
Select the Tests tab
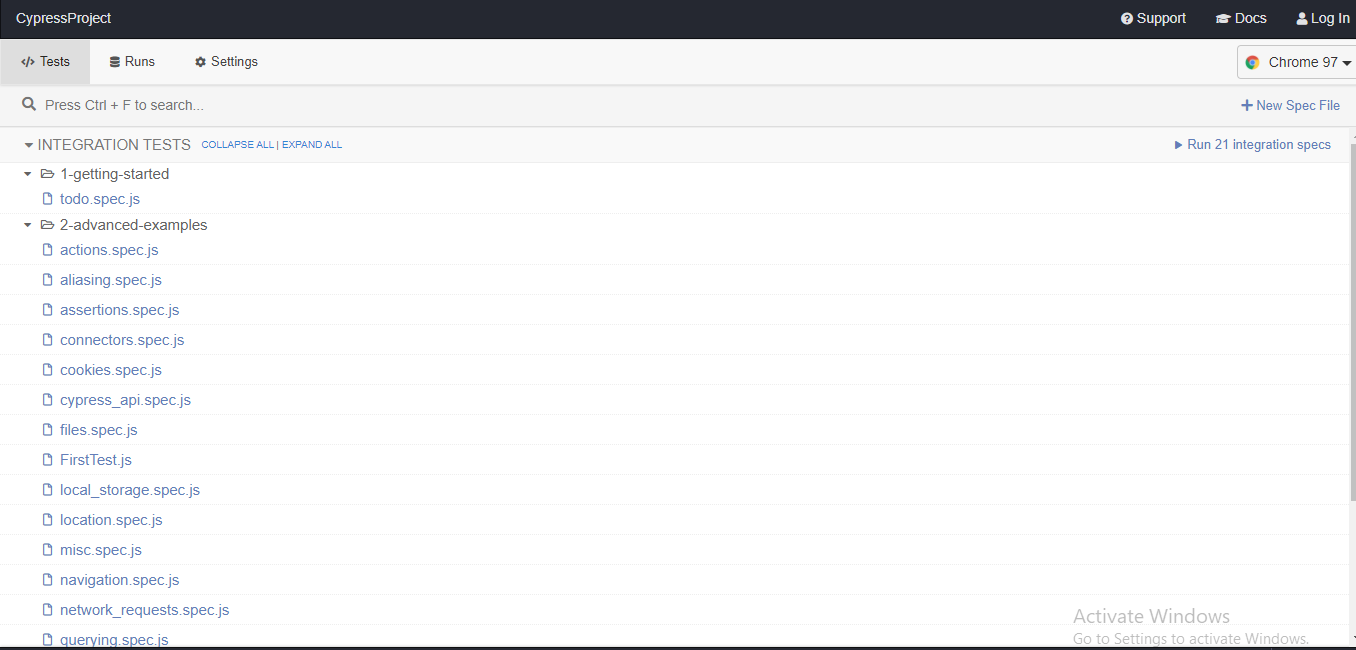coord(45,62)
